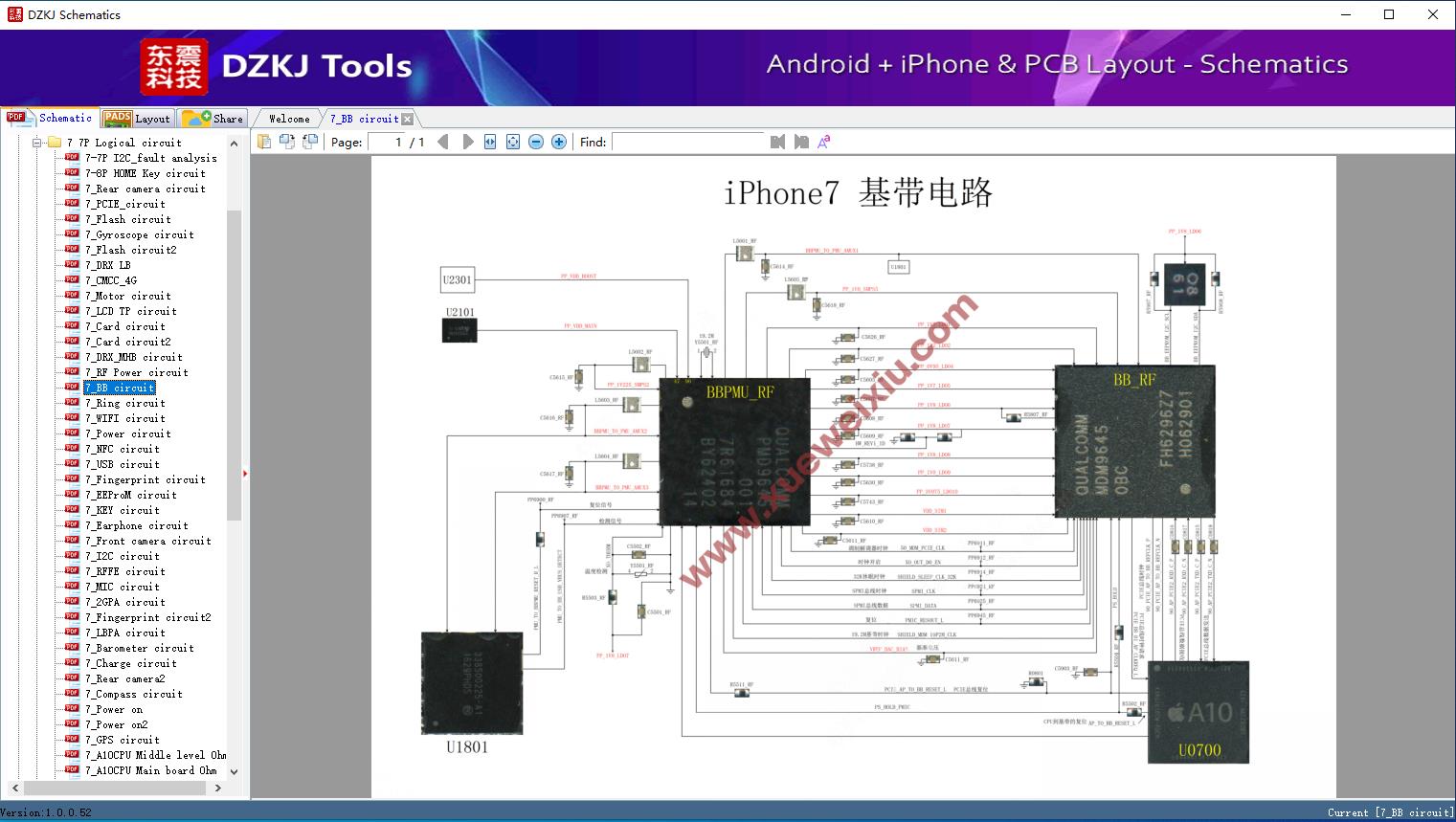Screen dimensions: 1456x822
Task: Click tree horizontal scroll right arrow
Action: coord(218,789)
